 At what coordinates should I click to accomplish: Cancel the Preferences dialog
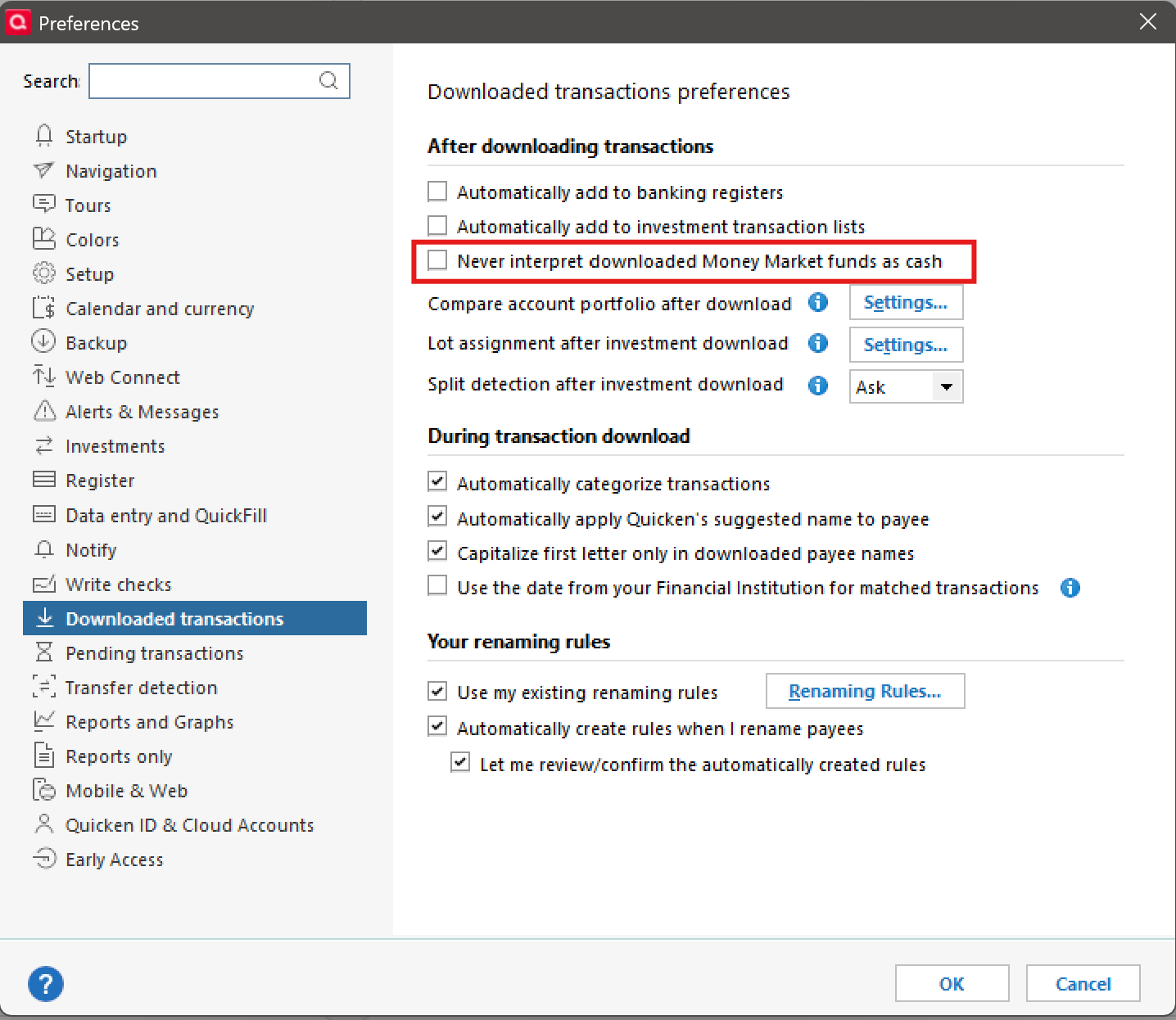click(x=1083, y=983)
